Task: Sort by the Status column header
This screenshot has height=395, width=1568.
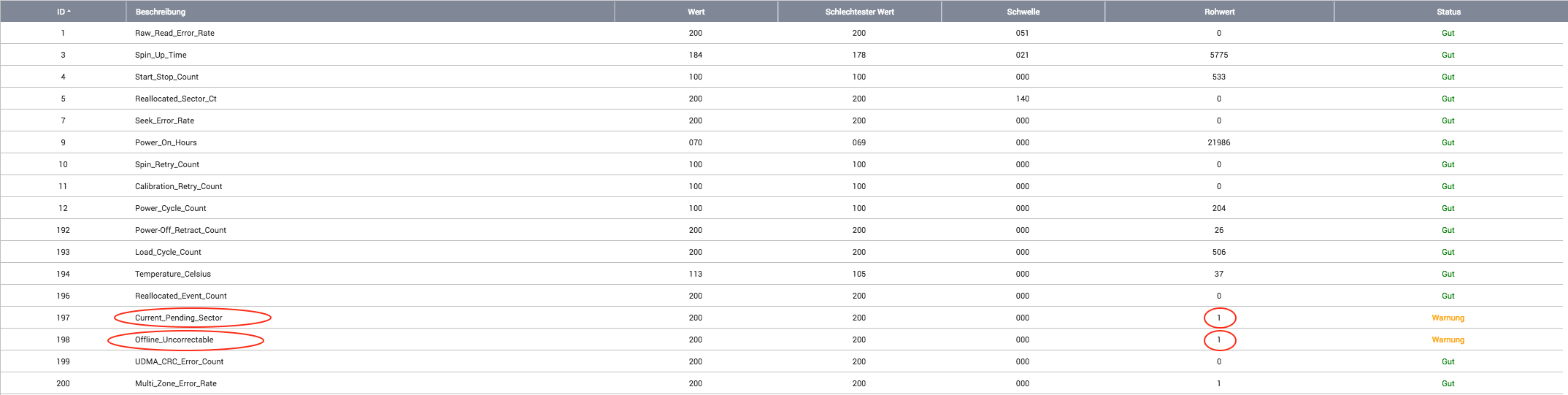Action: (x=1448, y=12)
